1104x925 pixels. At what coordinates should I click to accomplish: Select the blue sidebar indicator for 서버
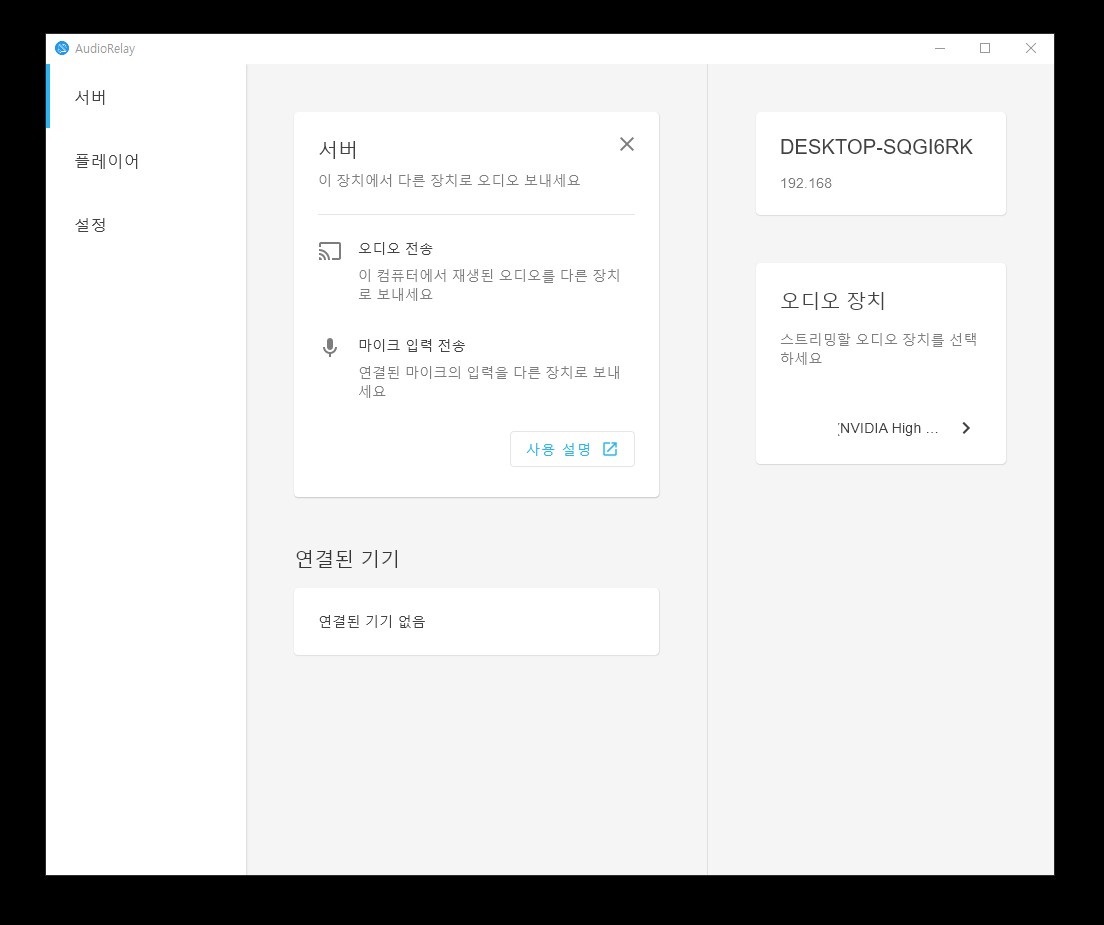47,96
